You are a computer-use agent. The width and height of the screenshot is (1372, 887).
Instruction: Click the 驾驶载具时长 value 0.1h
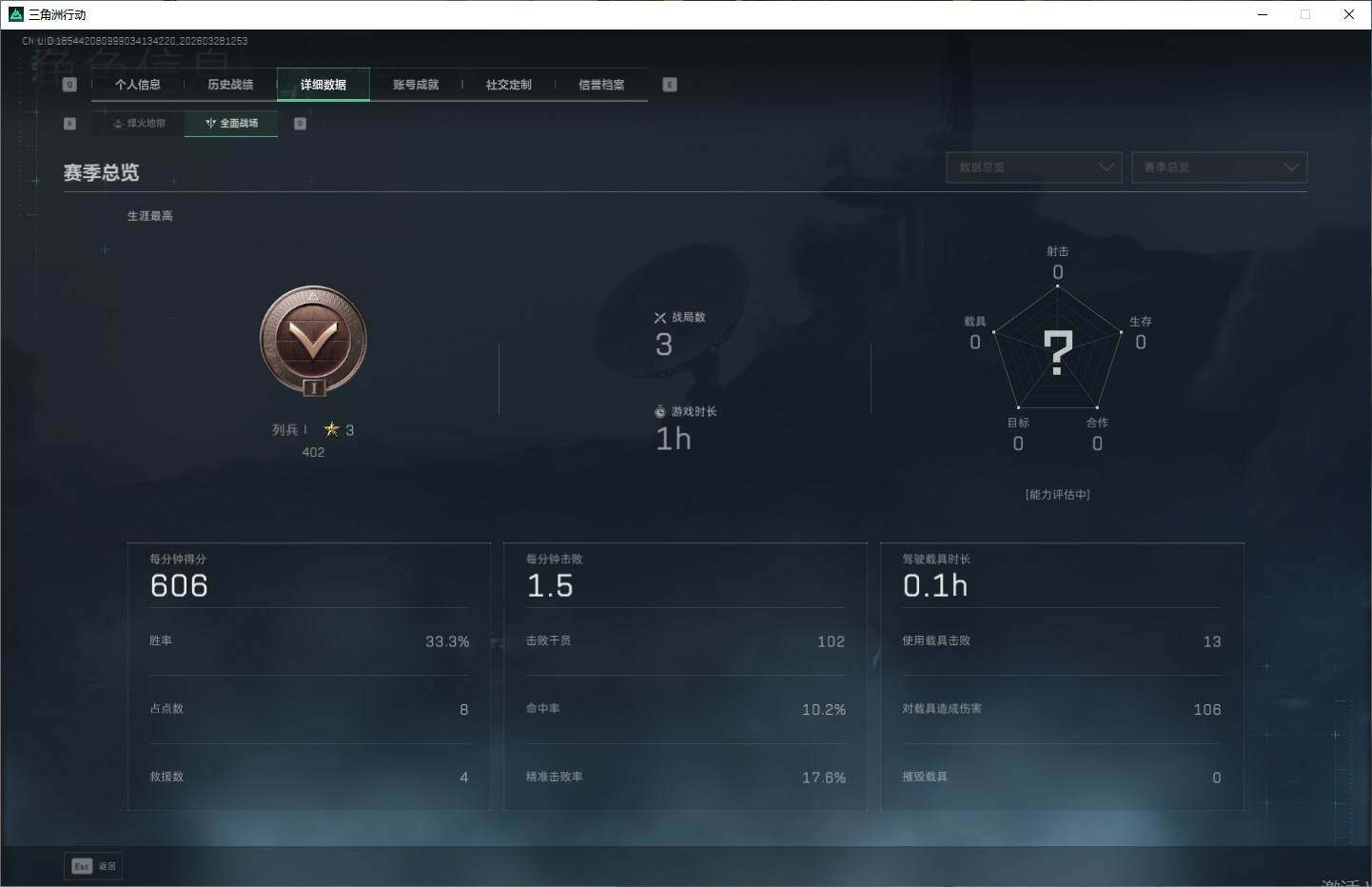[x=935, y=586]
